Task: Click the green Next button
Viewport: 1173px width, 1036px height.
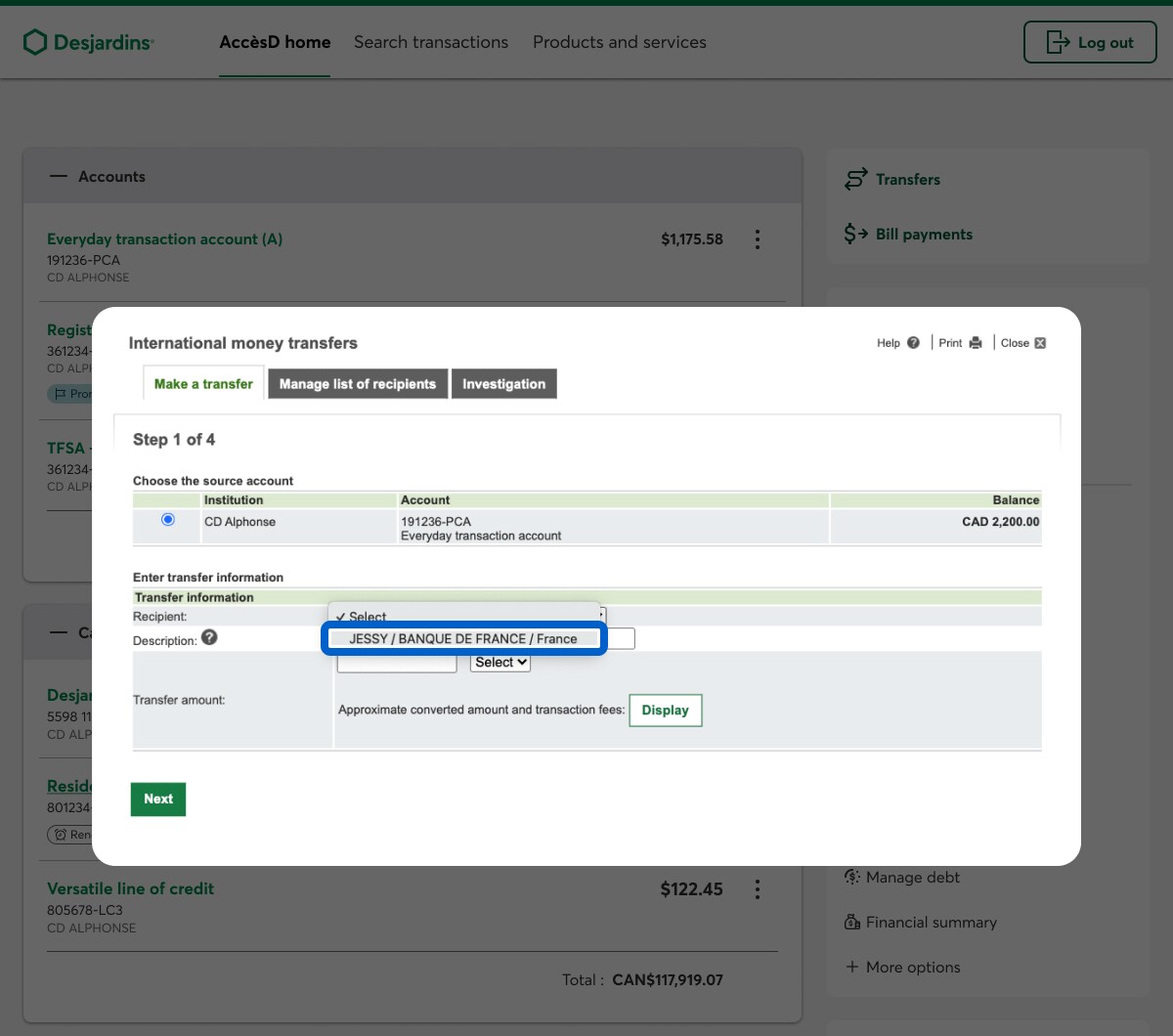Action: coord(158,799)
